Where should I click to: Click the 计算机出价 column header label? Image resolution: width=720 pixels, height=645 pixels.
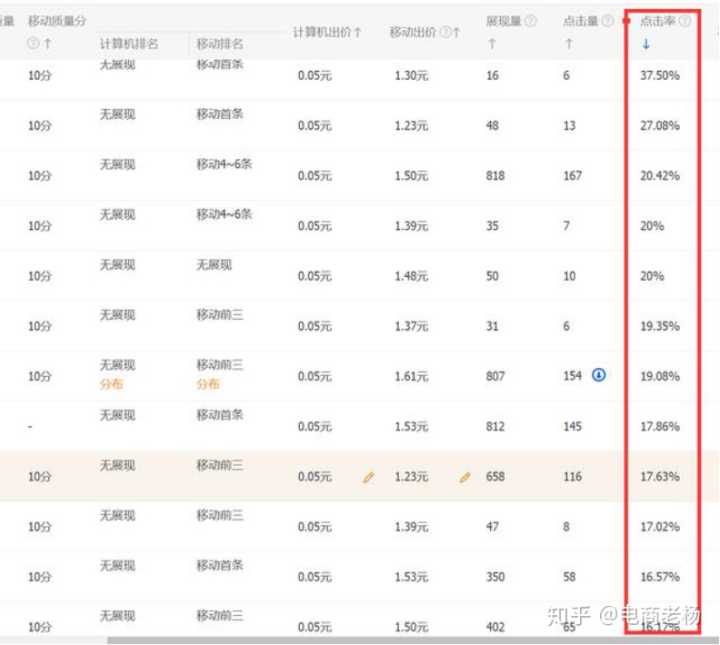(322, 32)
